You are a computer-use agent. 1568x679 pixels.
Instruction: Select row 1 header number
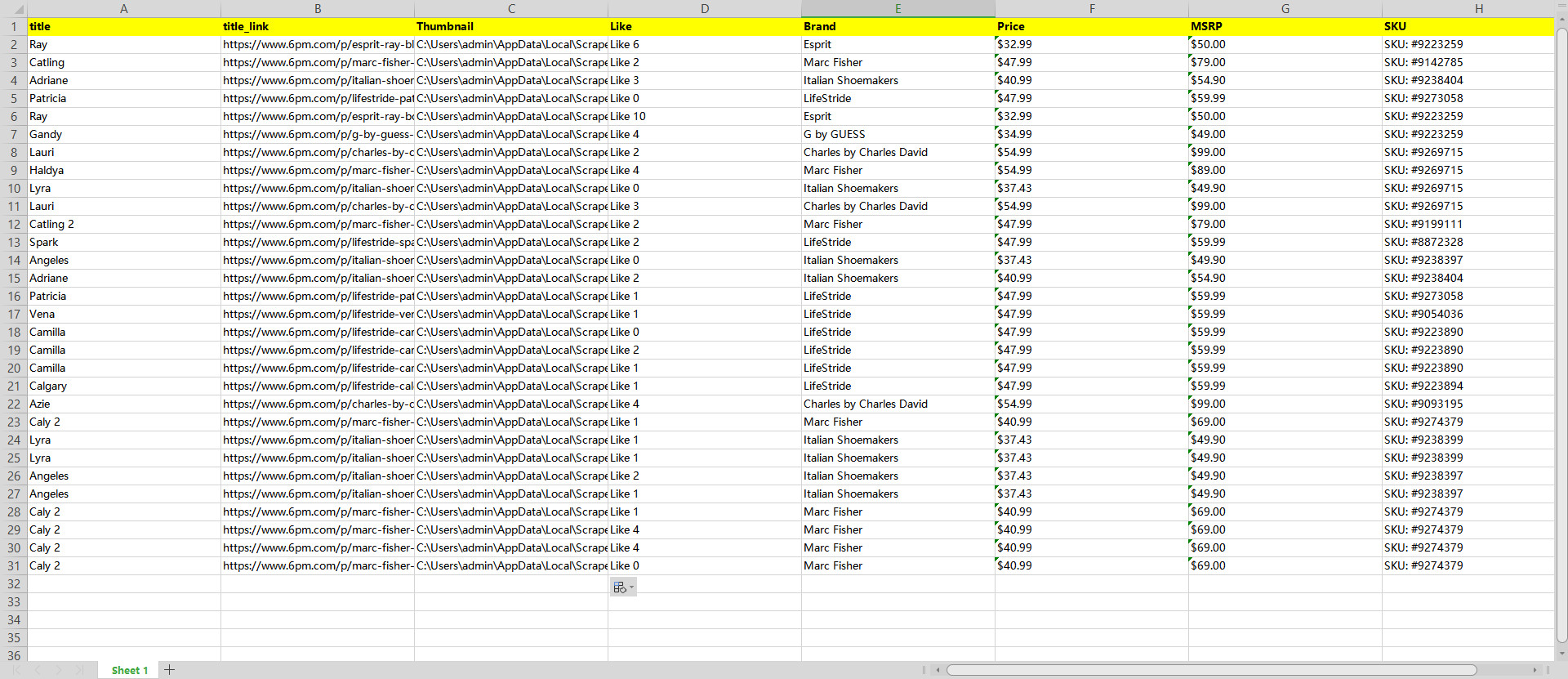[x=14, y=26]
